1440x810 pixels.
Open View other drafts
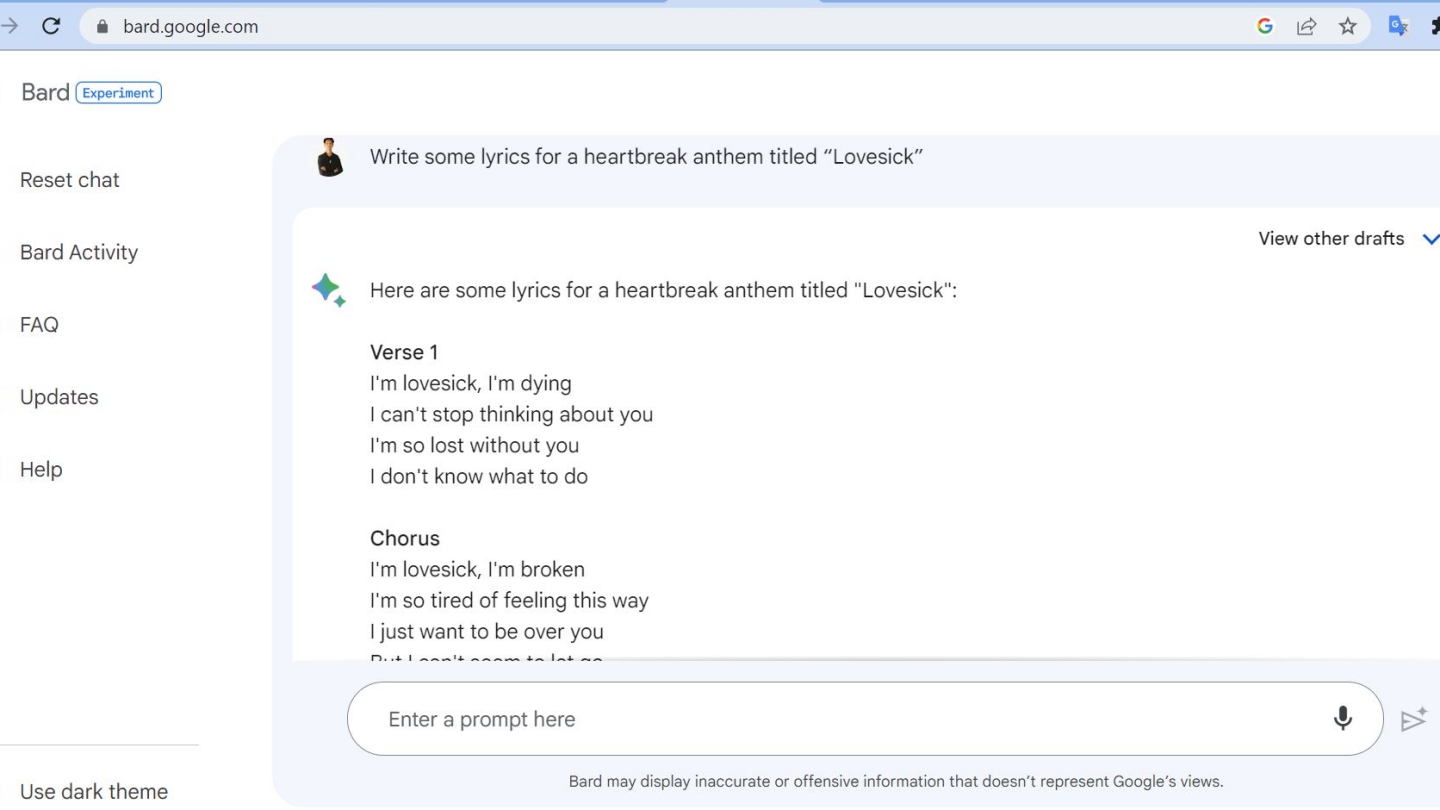pyautogui.click(x=1330, y=239)
